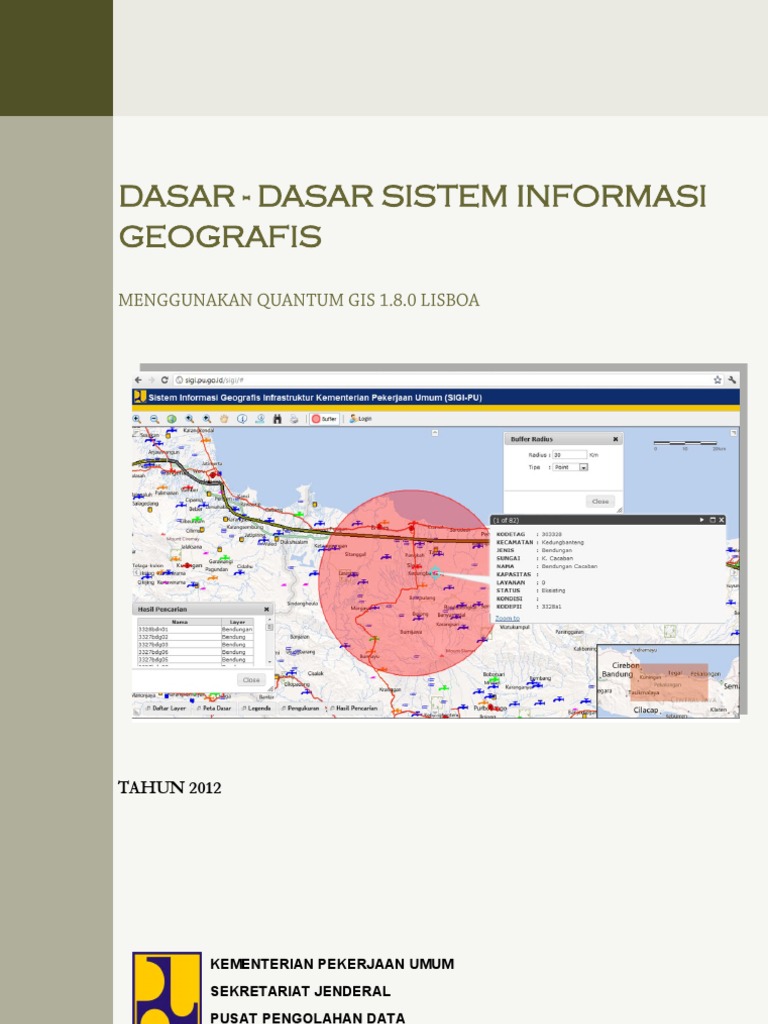Viewport: 768px width, 1024px height.
Task: Select result row 3327bdg03
Action: [195, 644]
